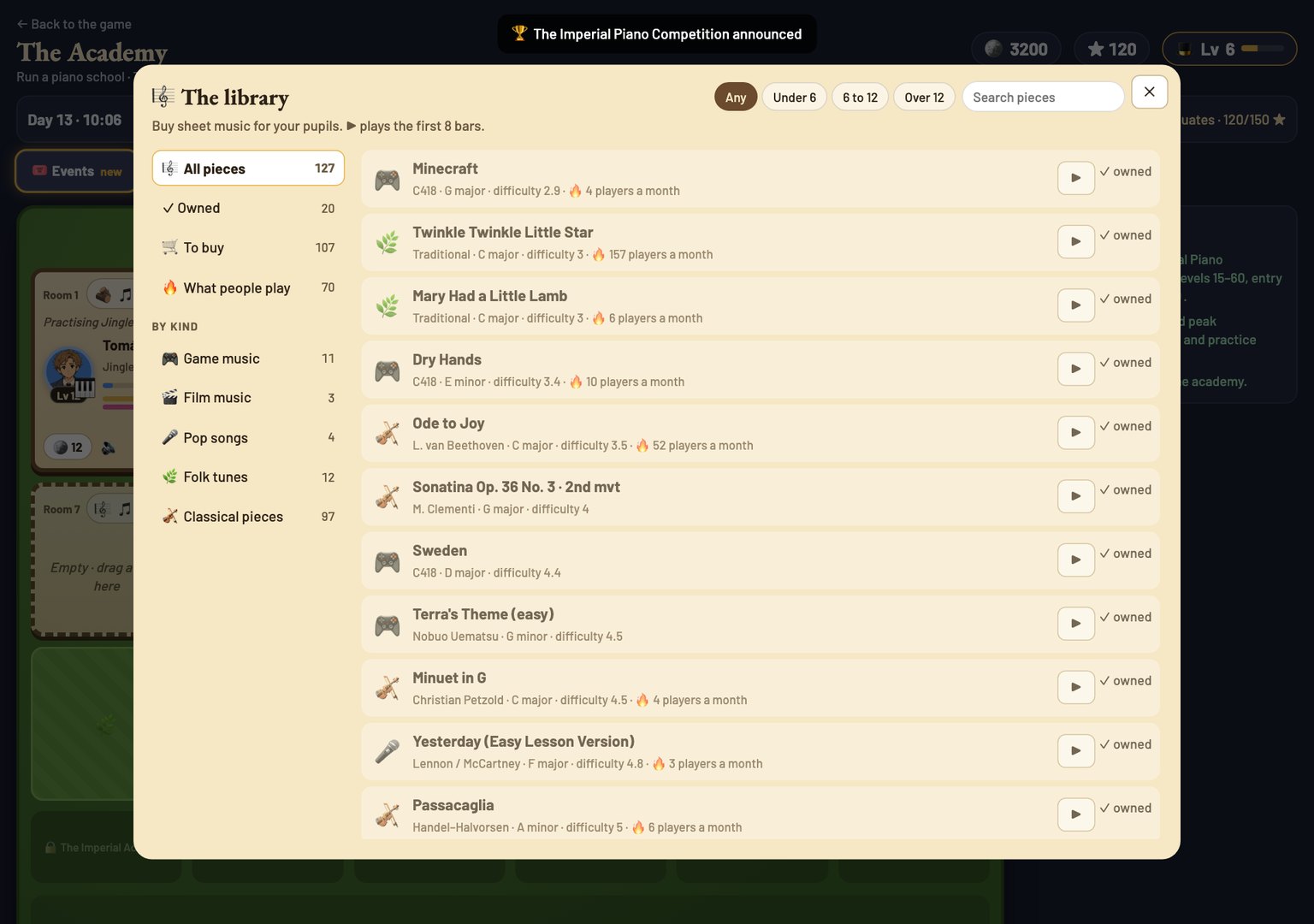This screenshot has height=924, width=1314.
Task: Filter by Folk tunes kind
Action: [x=248, y=477]
